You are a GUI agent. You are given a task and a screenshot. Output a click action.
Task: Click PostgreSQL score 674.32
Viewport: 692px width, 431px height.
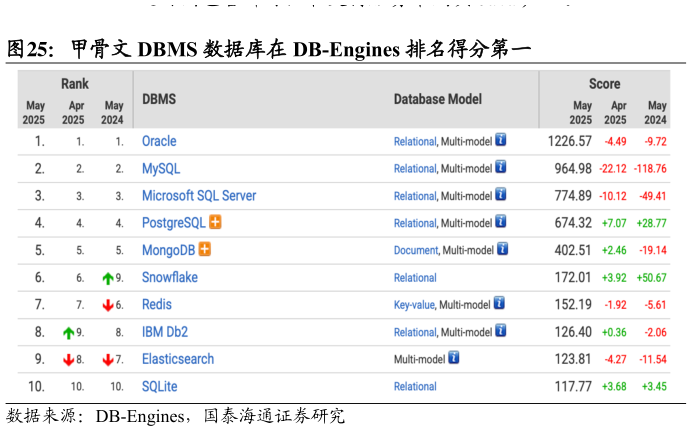click(x=573, y=223)
